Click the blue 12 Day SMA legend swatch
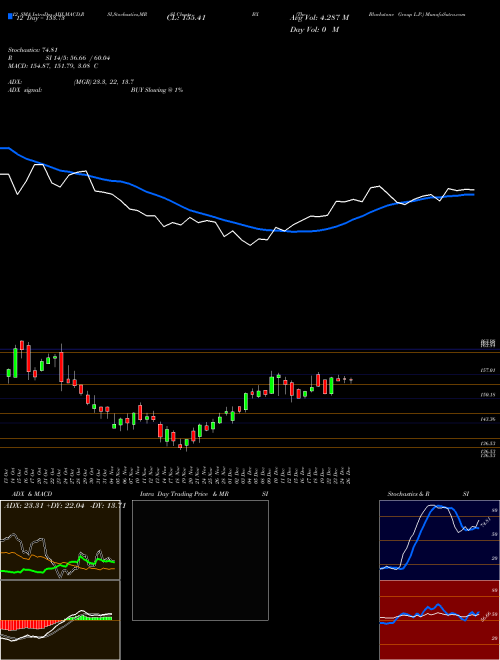Image resolution: width=500 pixels, height=660 pixels. tap(11, 17)
